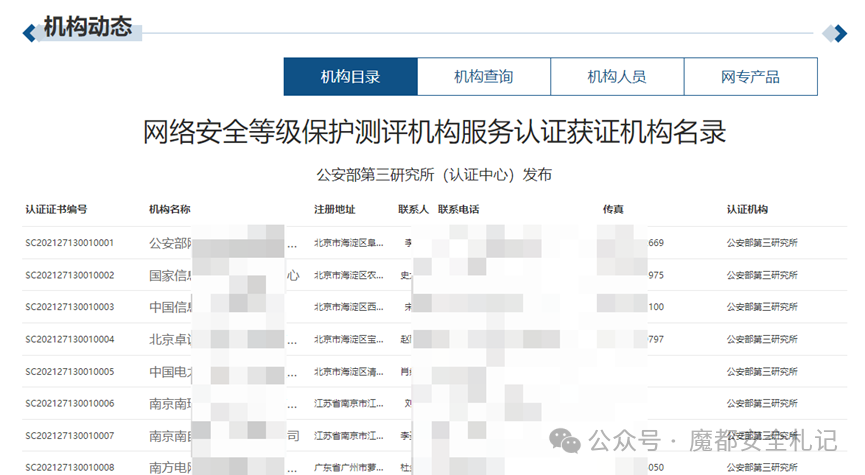Click 公安部第三研究所 in row SC202127130010005
865x475 pixels.
tap(762, 371)
